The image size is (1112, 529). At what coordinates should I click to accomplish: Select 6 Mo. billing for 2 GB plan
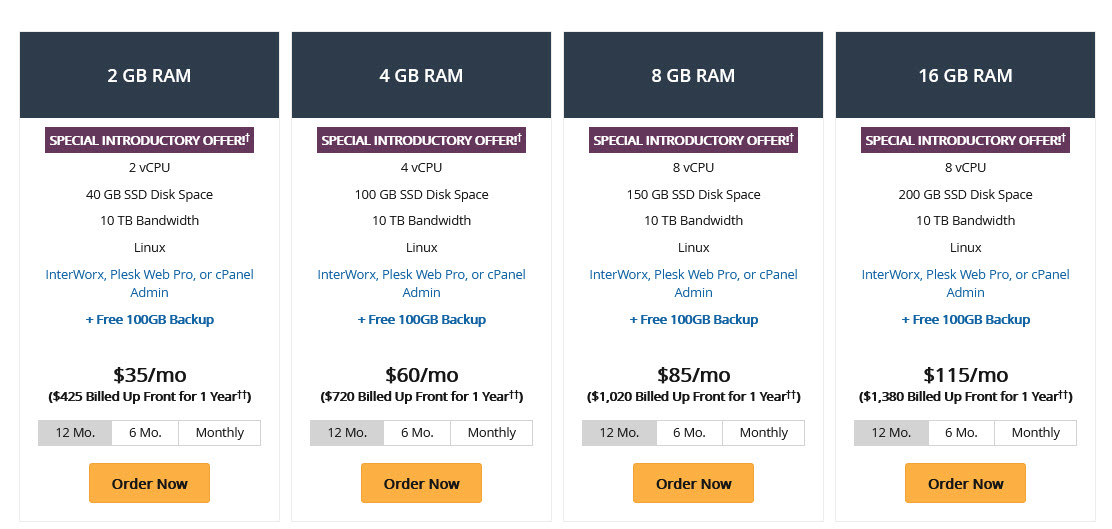point(145,433)
